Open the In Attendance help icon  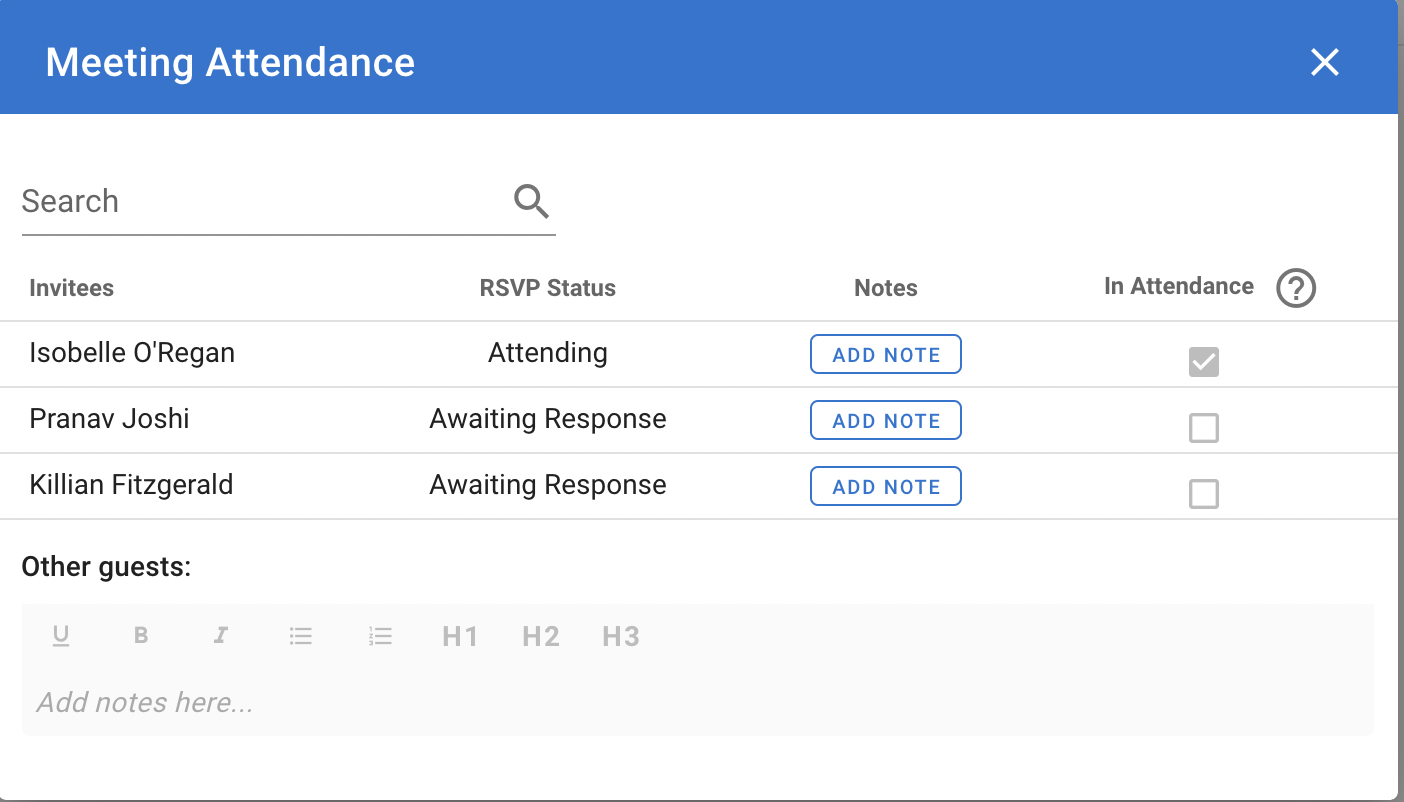(x=1296, y=289)
